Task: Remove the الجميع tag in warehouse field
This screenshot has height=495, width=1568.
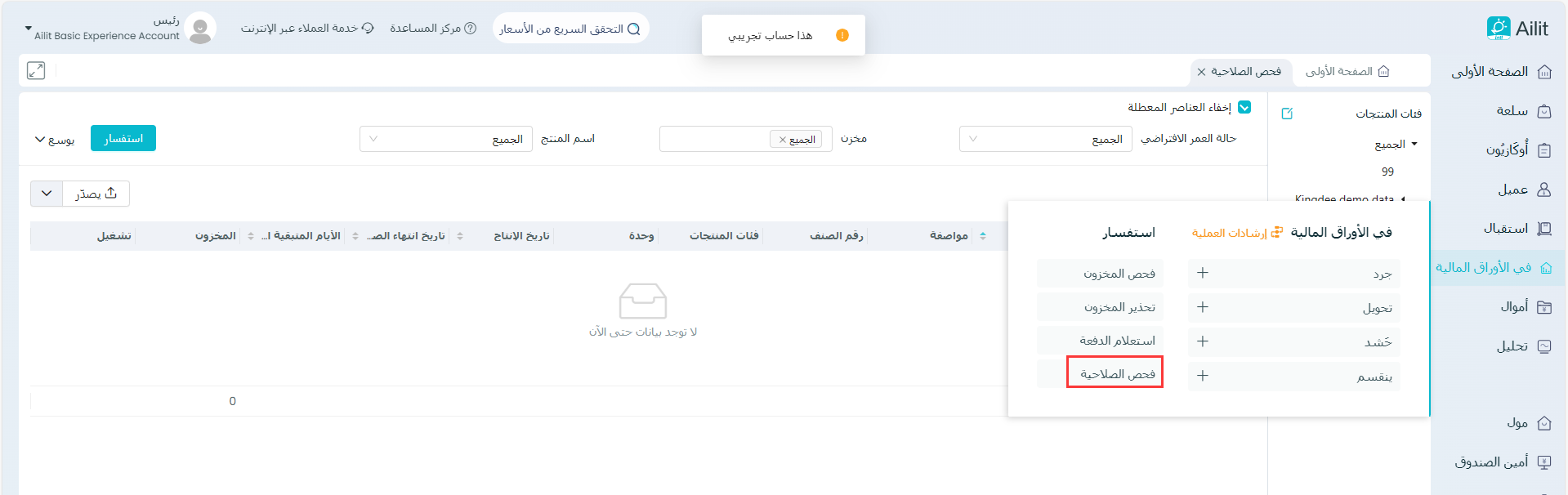Action: (x=783, y=140)
